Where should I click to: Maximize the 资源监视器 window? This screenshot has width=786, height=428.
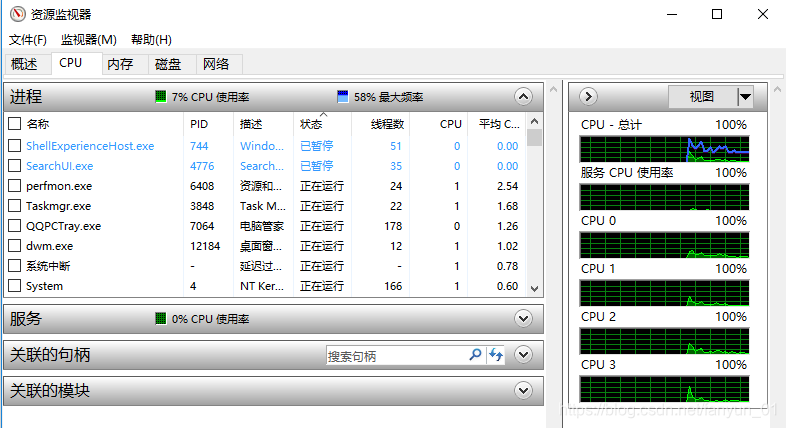tap(717, 14)
